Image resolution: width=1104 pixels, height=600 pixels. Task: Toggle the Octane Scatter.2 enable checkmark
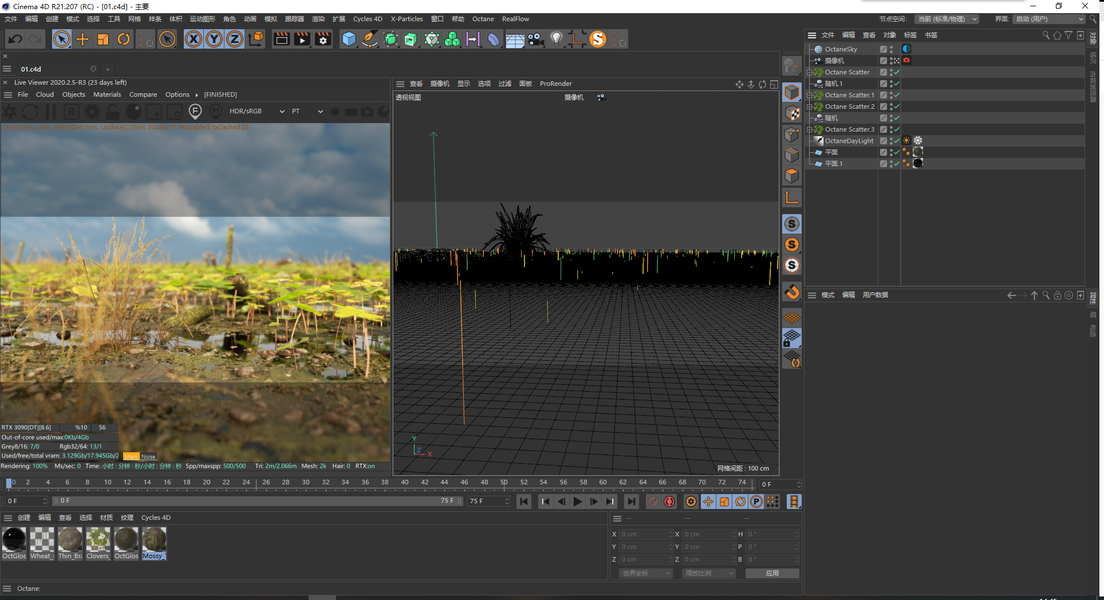tap(897, 107)
